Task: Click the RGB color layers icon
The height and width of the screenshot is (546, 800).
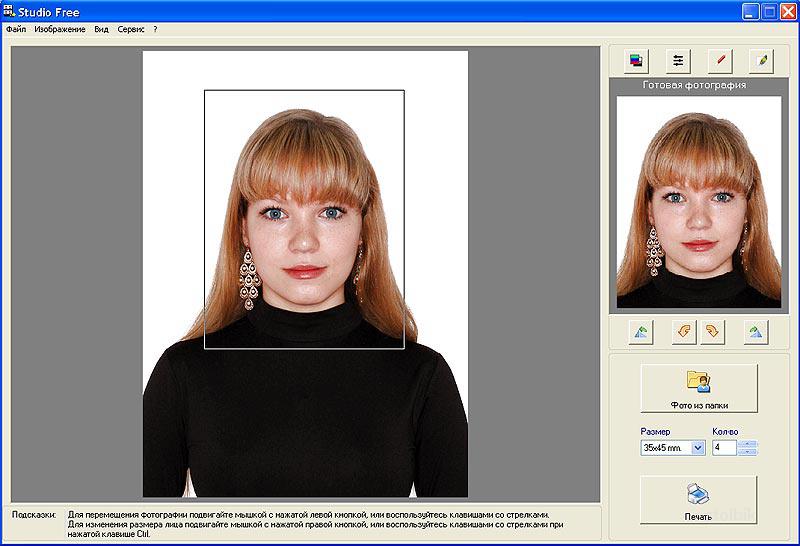Action: click(x=636, y=61)
